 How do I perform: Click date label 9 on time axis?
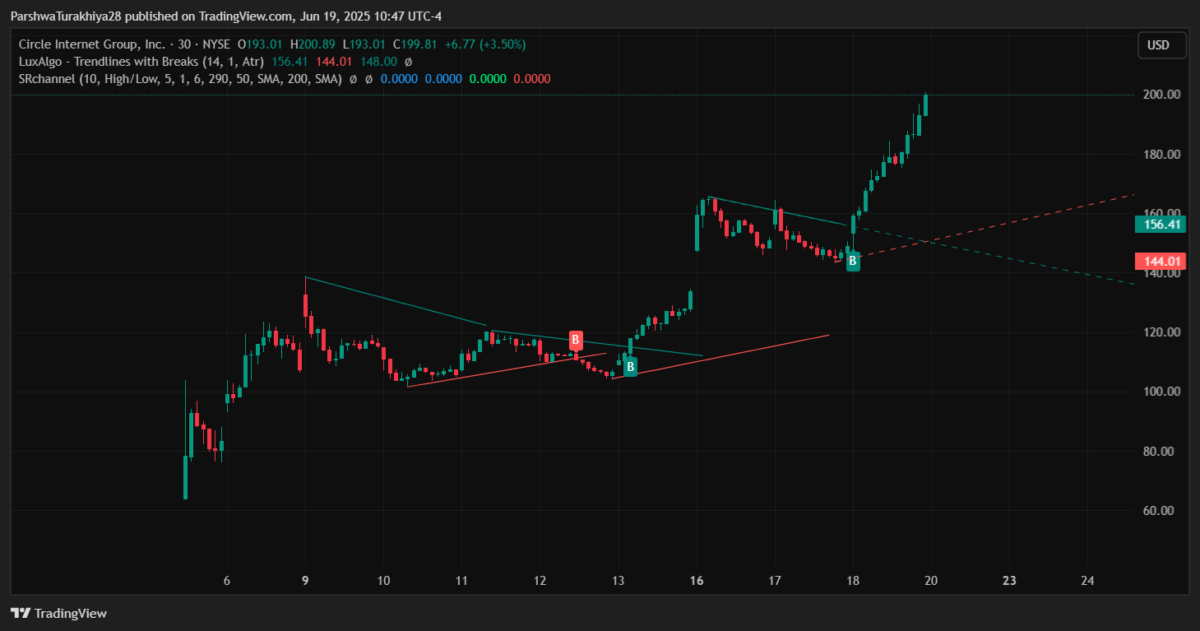click(x=305, y=581)
